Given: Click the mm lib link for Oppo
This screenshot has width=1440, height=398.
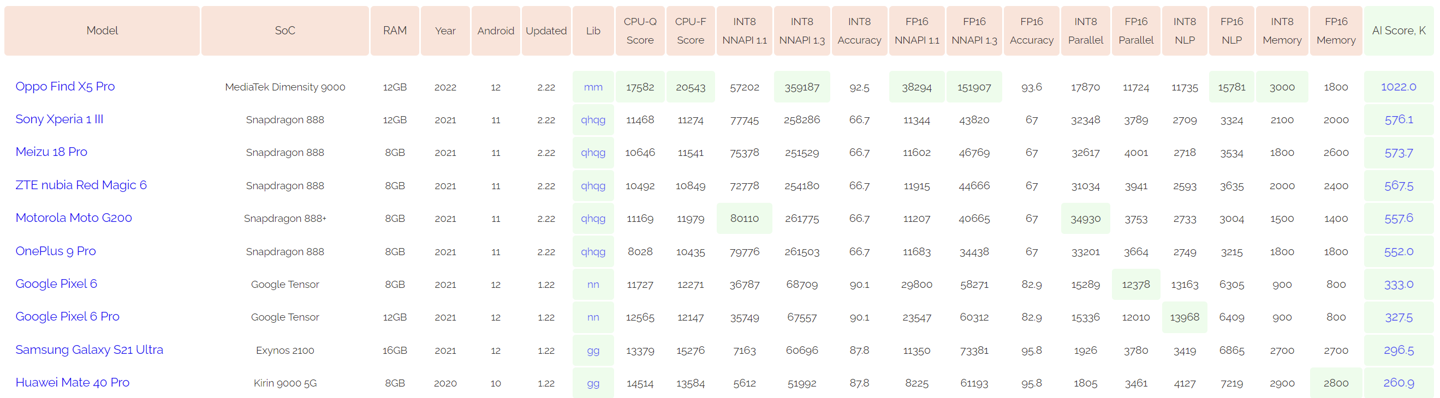Looking at the screenshot, I should [593, 87].
